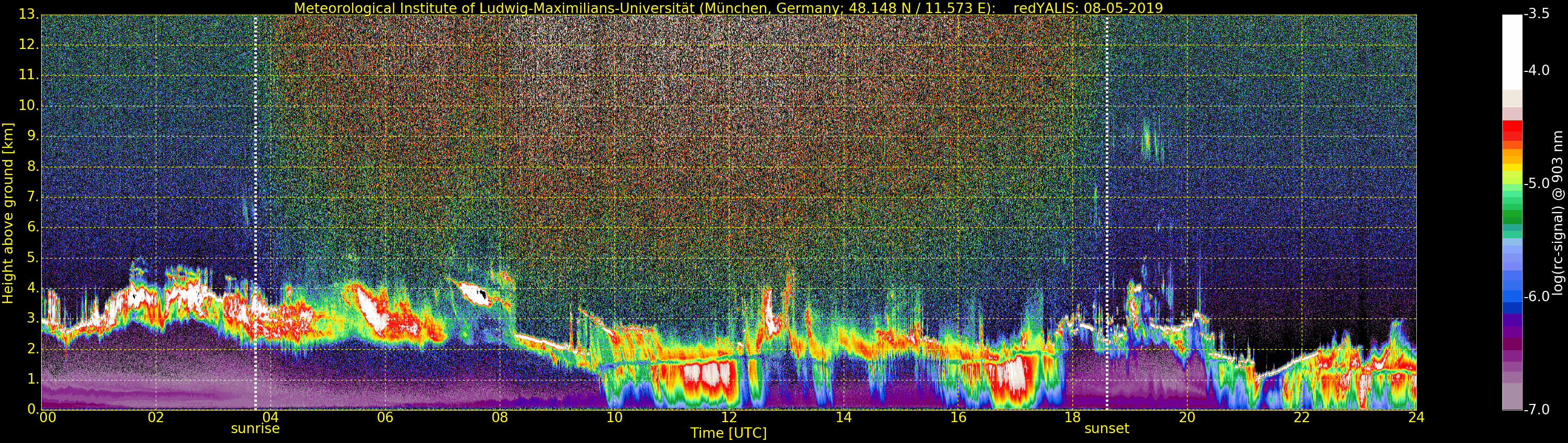Click the '08' time tick label
This screenshot has width=1568, height=443.
tap(500, 417)
